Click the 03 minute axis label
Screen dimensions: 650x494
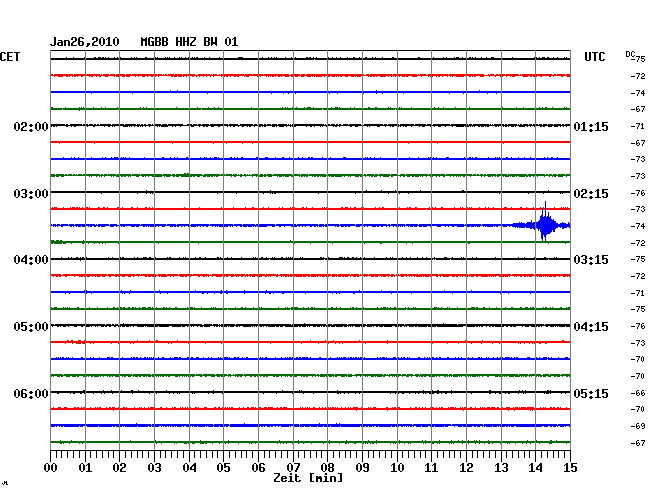[x=154, y=467]
